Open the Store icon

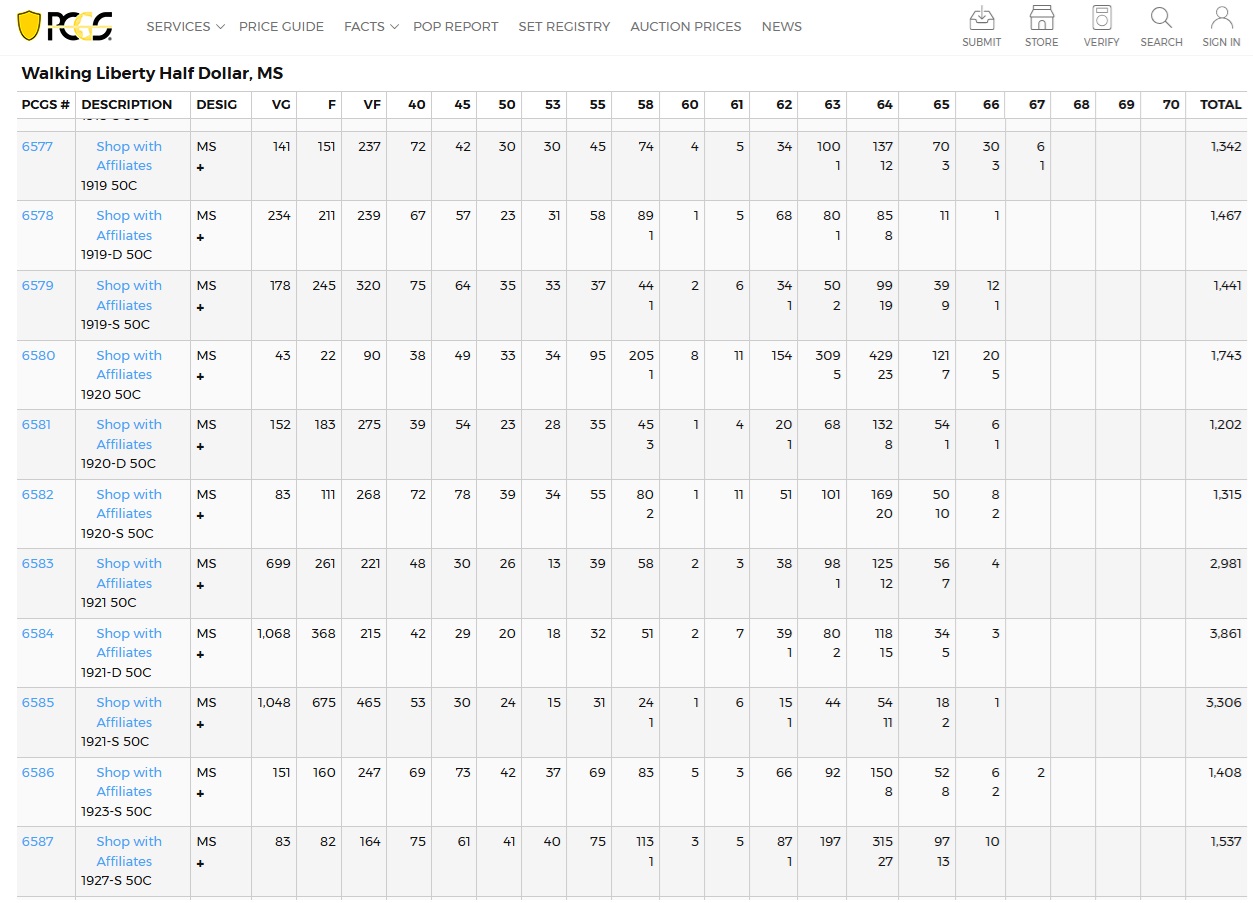pyautogui.click(x=1041, y=19)
